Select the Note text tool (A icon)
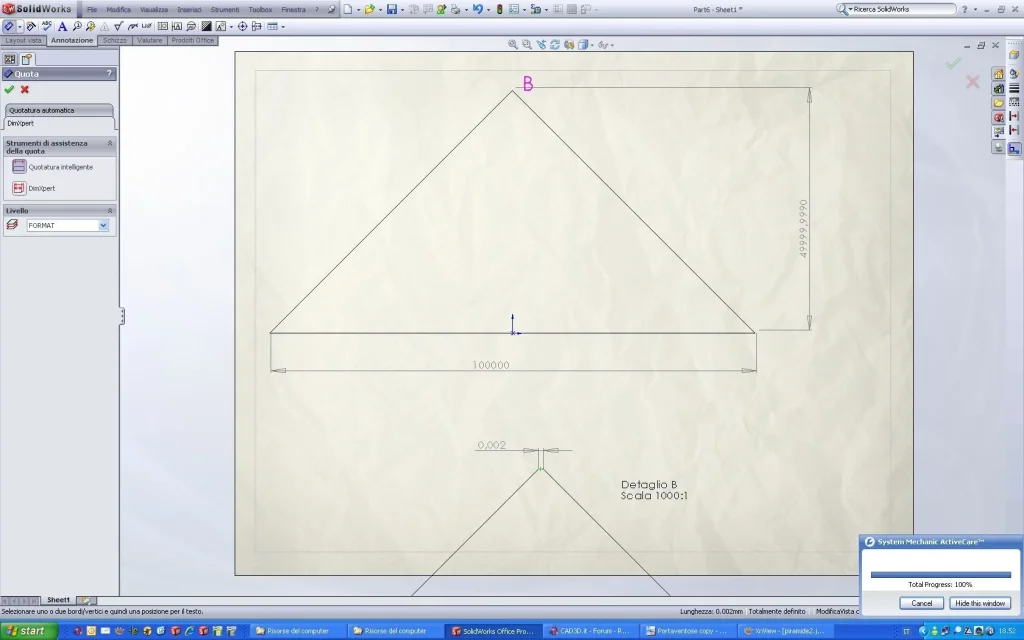 pos(62,27)
